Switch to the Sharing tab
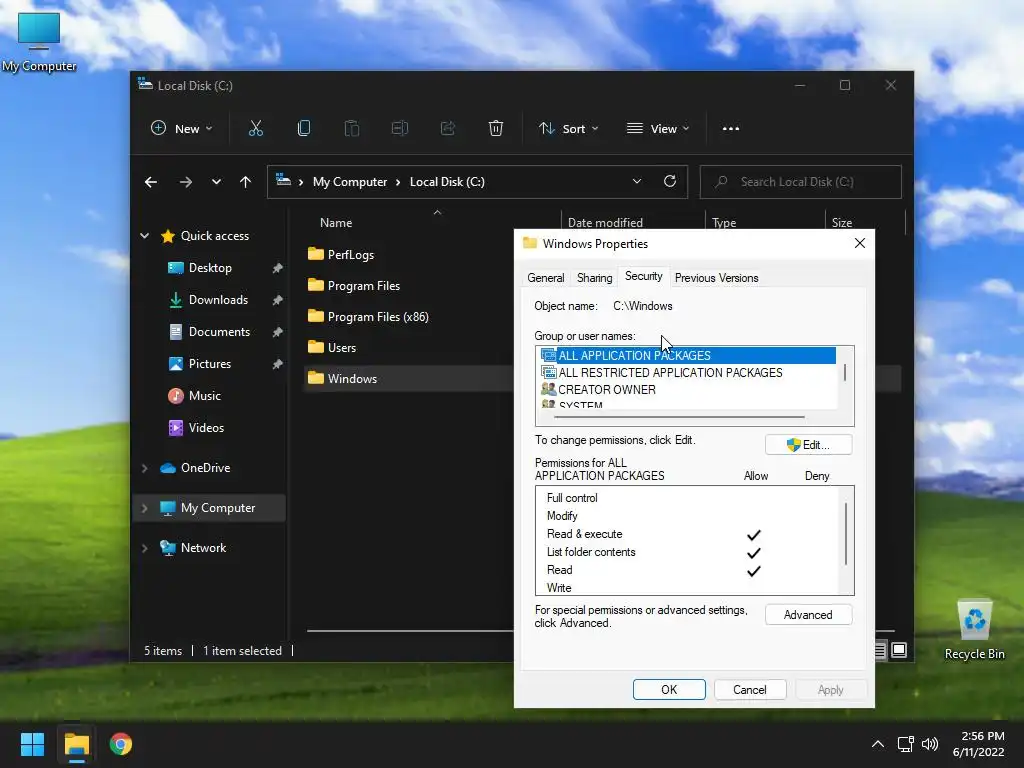Viewport: 1024px width, 768px height. click(x=594, y=278)
